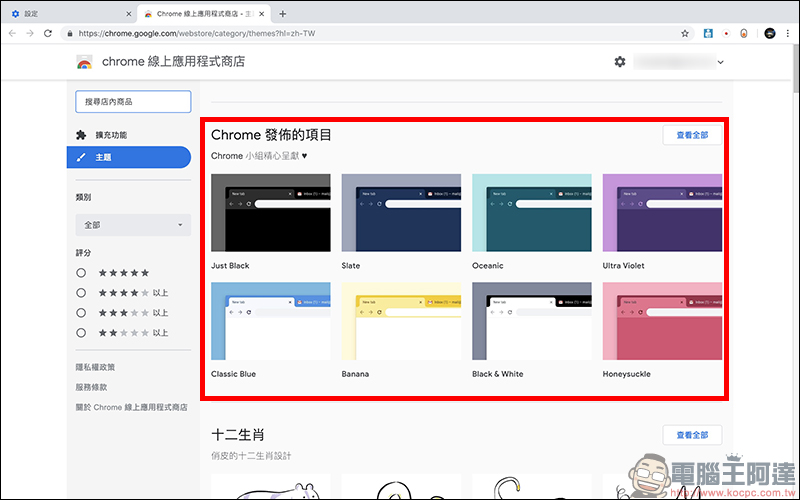The width and height of the screenshot is (800, 500).
Task: Click 查看全部 for Chrome 發佈的項目
Action: coord(692,135)
